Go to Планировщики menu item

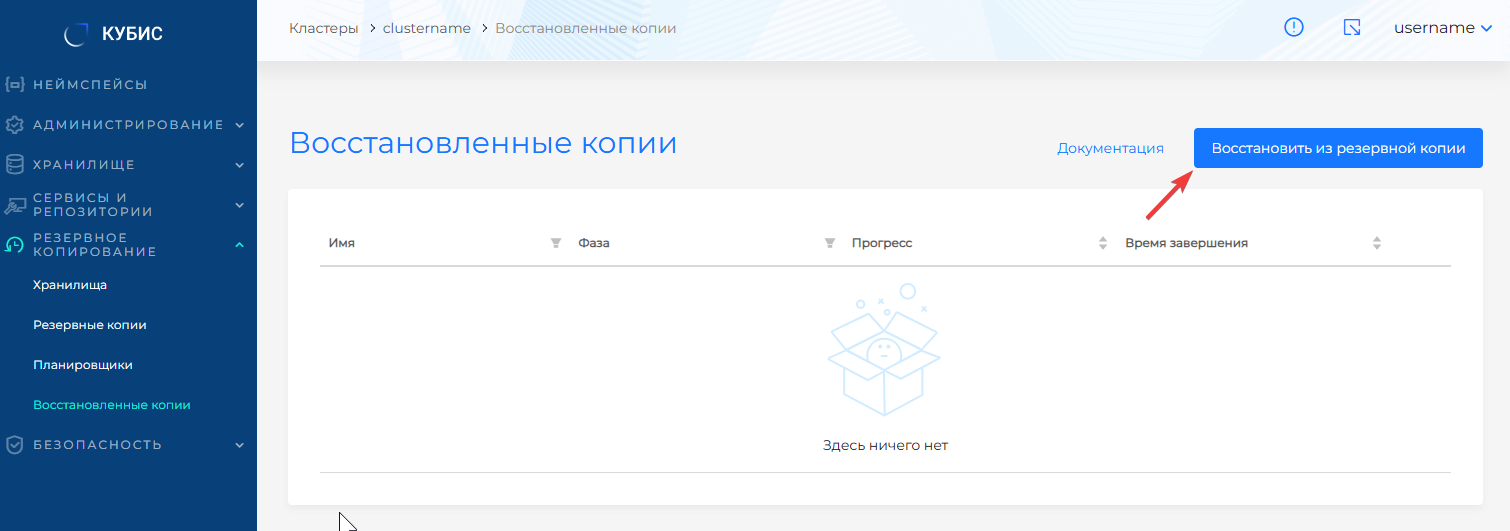[x=83, y=365]
